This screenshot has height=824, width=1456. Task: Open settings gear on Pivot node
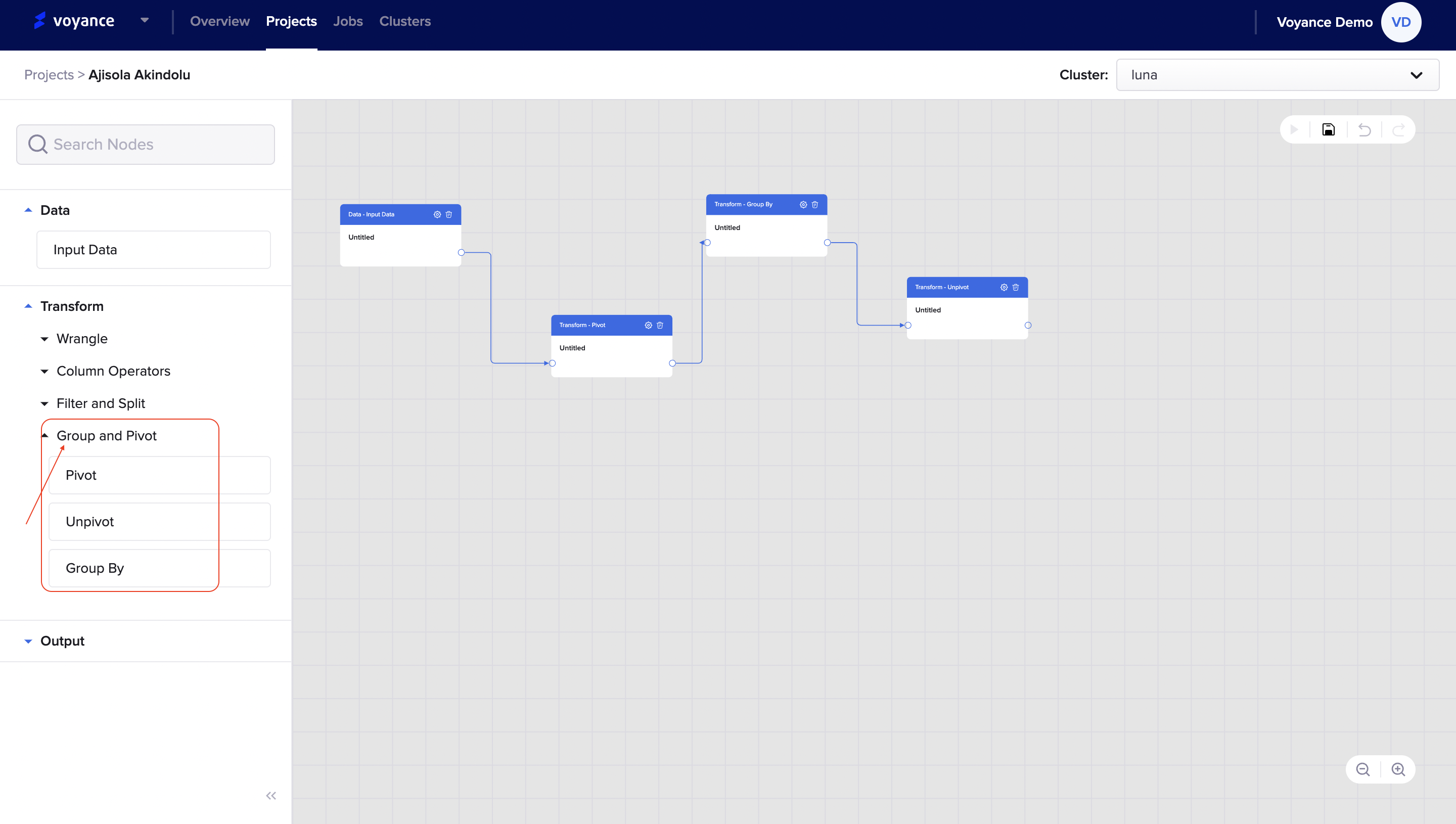click(x=649, y=325)
